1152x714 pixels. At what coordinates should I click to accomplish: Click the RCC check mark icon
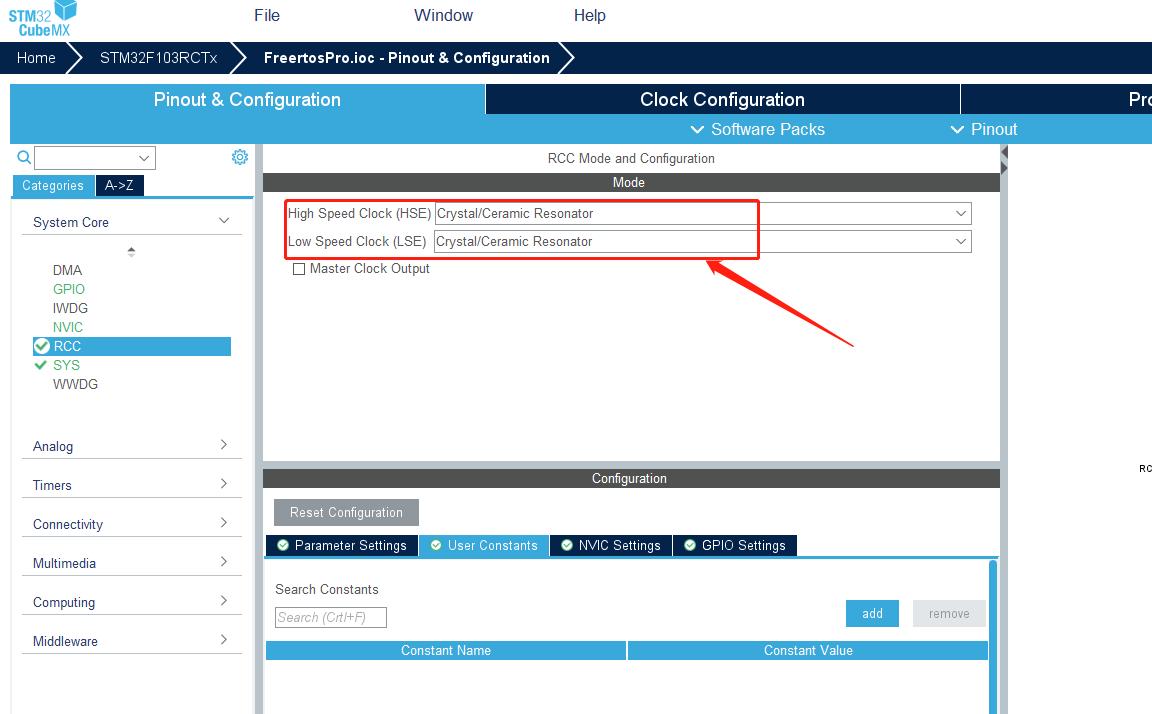[42, 346]
